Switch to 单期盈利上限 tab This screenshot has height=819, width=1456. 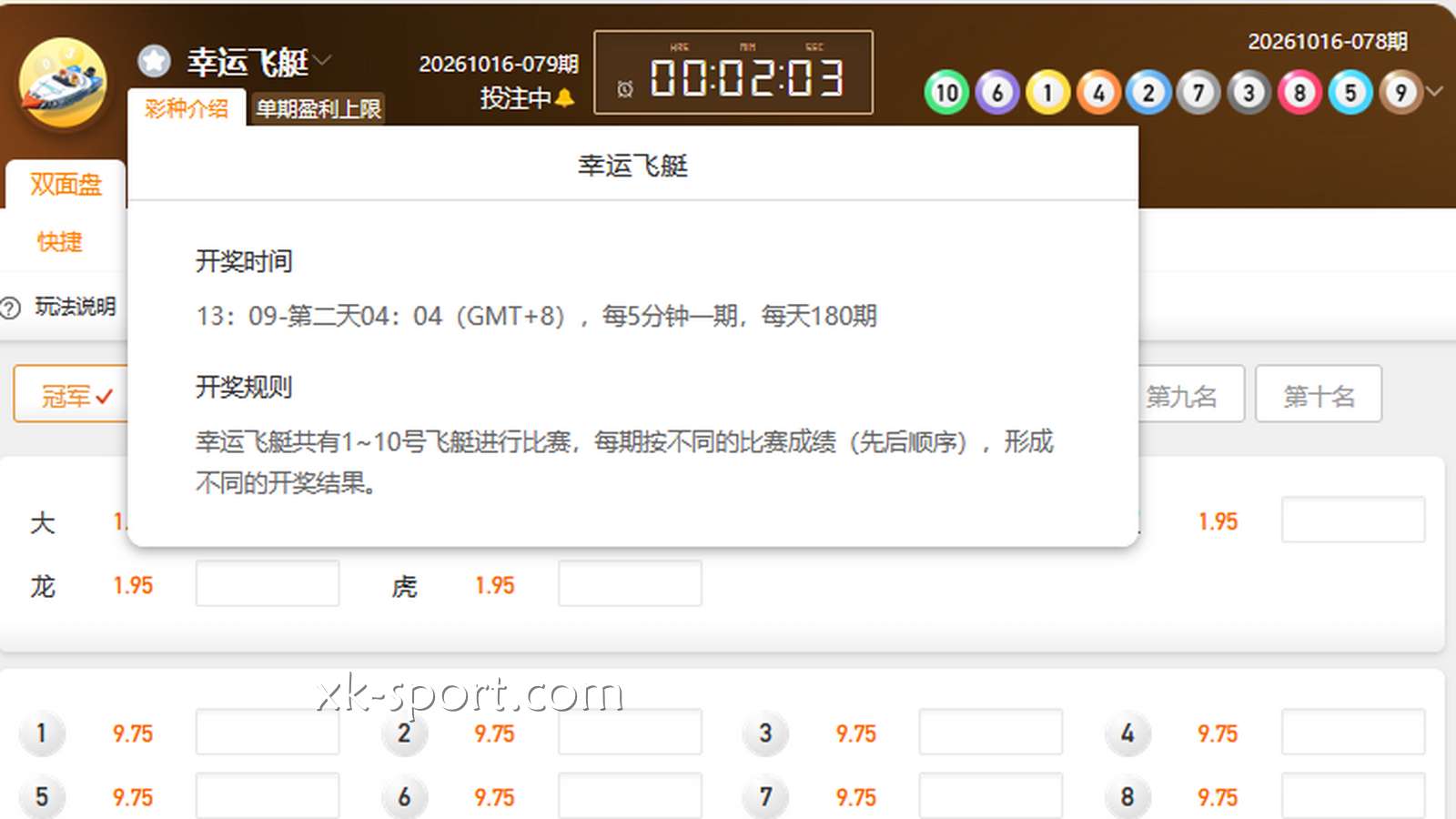[x=318, y=109]
